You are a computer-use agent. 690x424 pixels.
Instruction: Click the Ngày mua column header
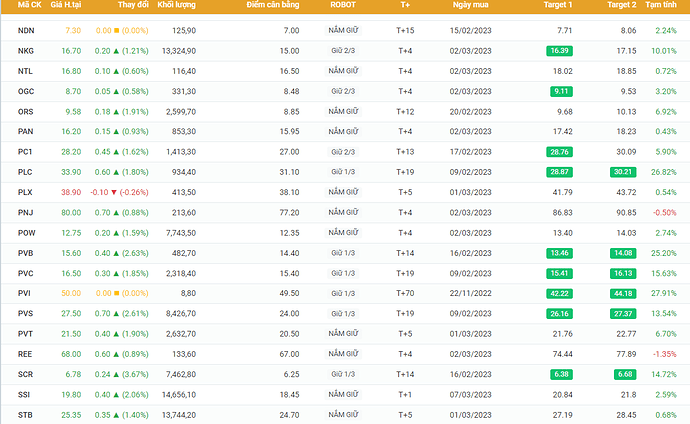pos(470,5)
